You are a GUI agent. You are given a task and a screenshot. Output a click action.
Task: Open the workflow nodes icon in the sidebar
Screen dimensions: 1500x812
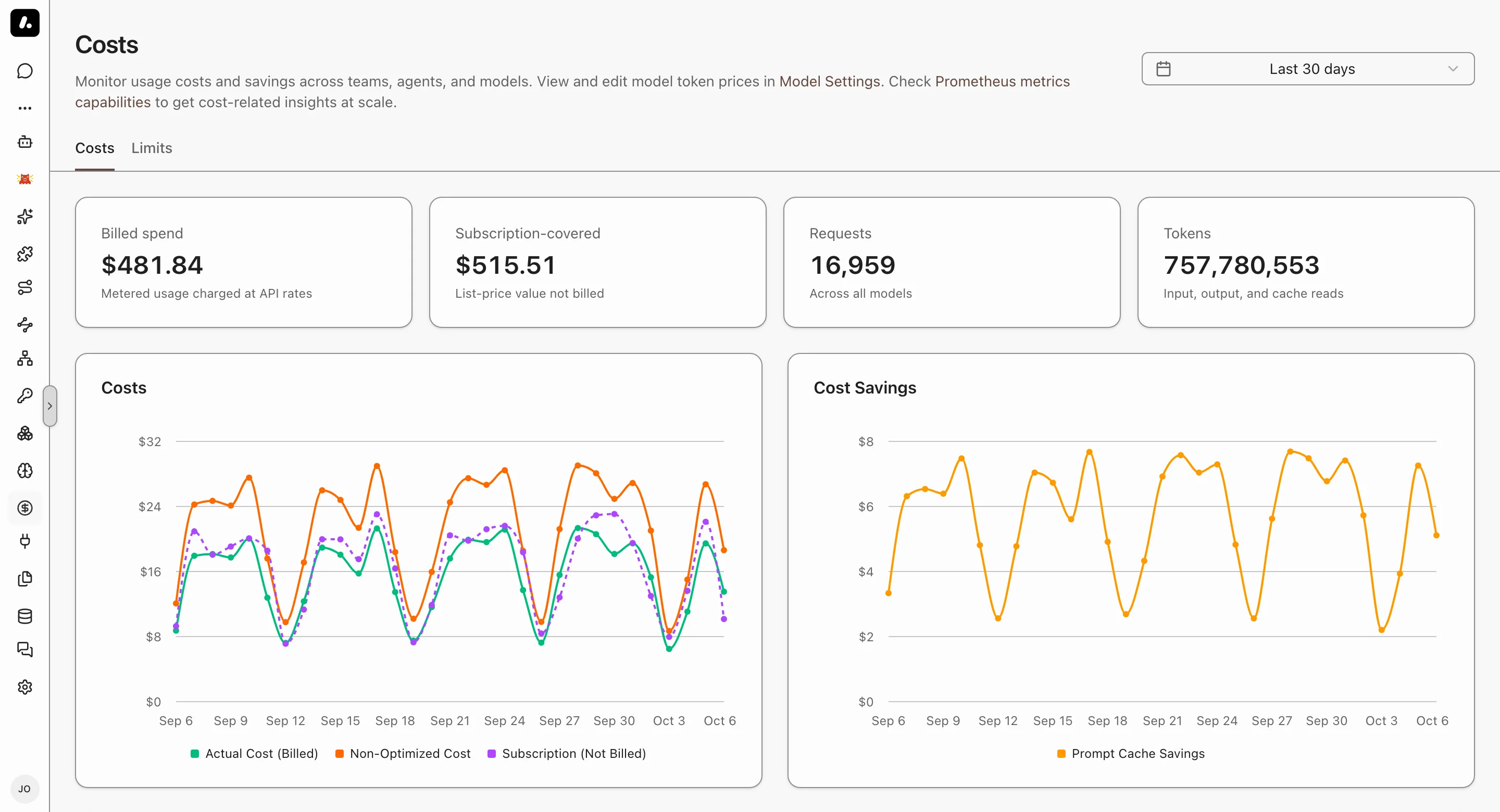click(24, 324)
